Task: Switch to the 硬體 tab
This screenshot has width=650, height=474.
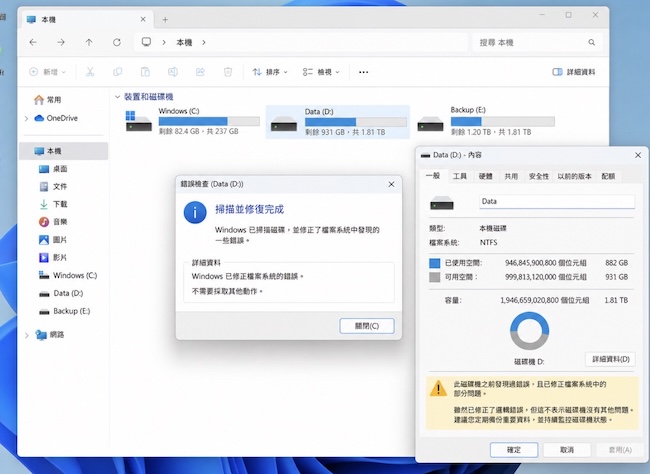Action: pyautogui.click(x=485, y=176)
